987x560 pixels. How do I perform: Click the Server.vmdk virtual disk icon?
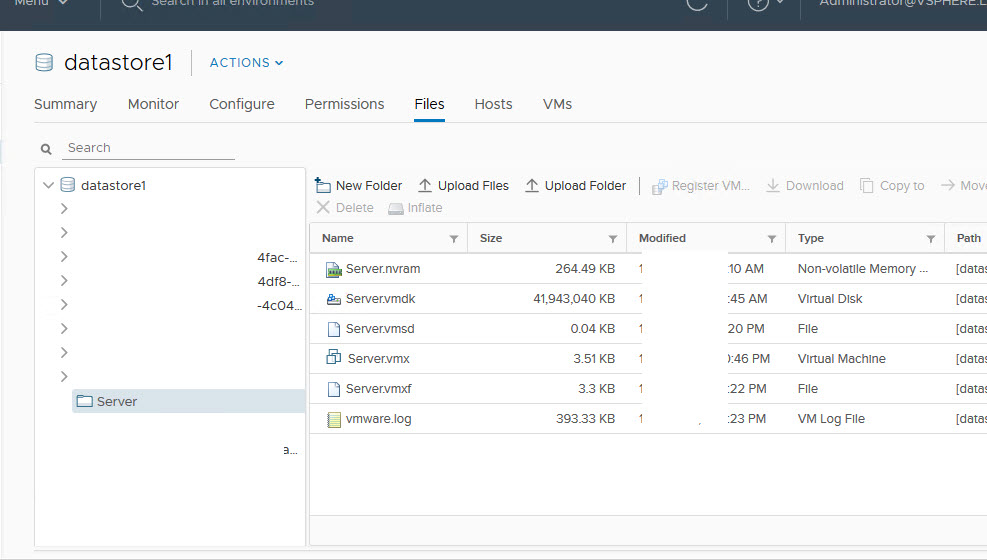[334, 299]
